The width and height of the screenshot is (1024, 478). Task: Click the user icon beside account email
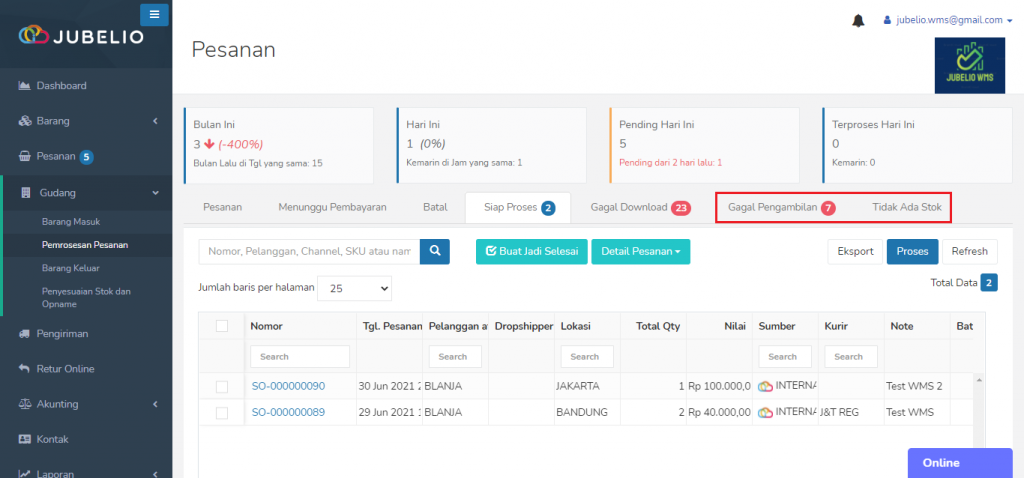887,20
